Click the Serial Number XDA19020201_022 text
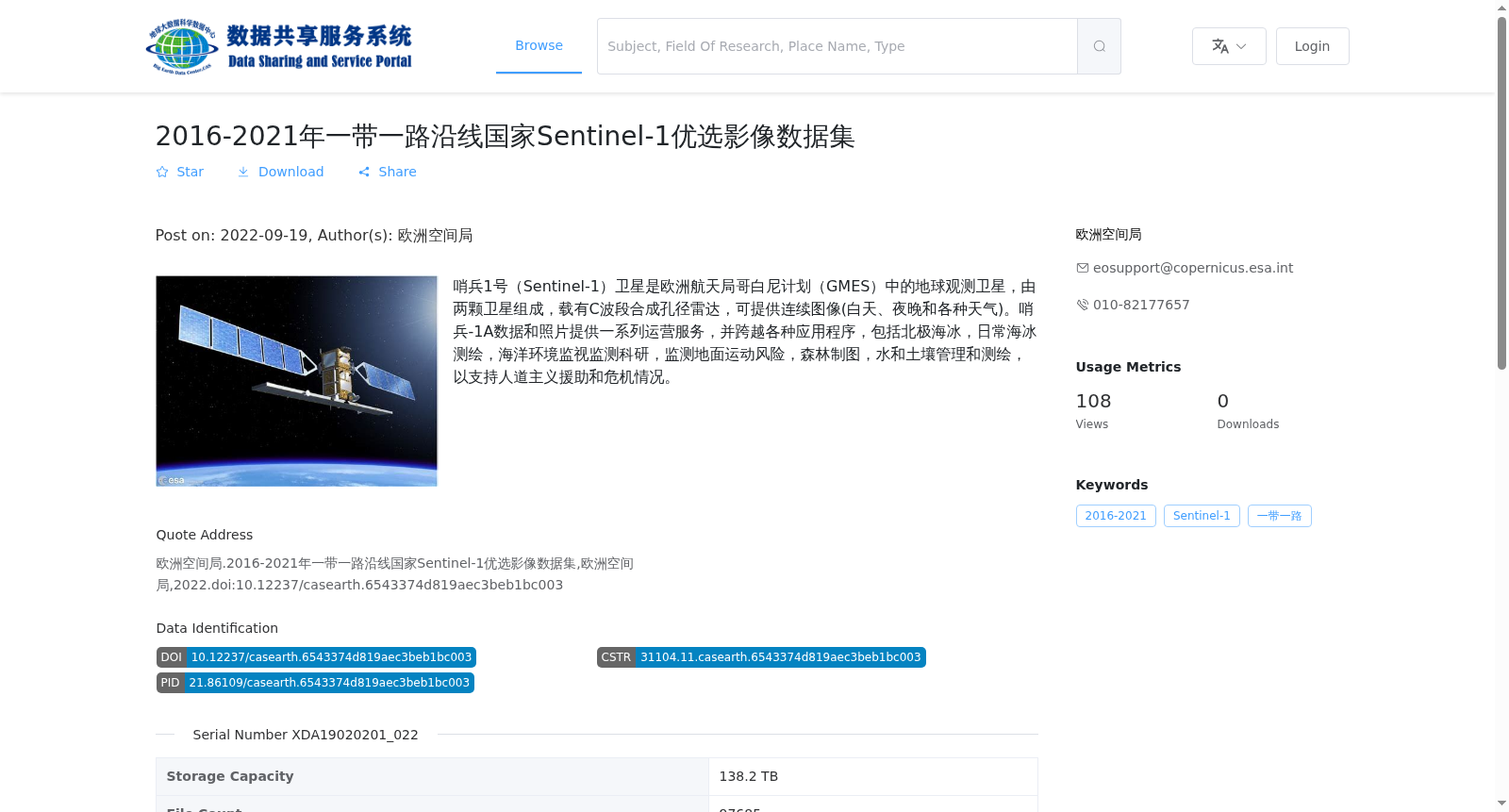The width and height of the screenshot is (1509, 812). (x=306, y=735)
